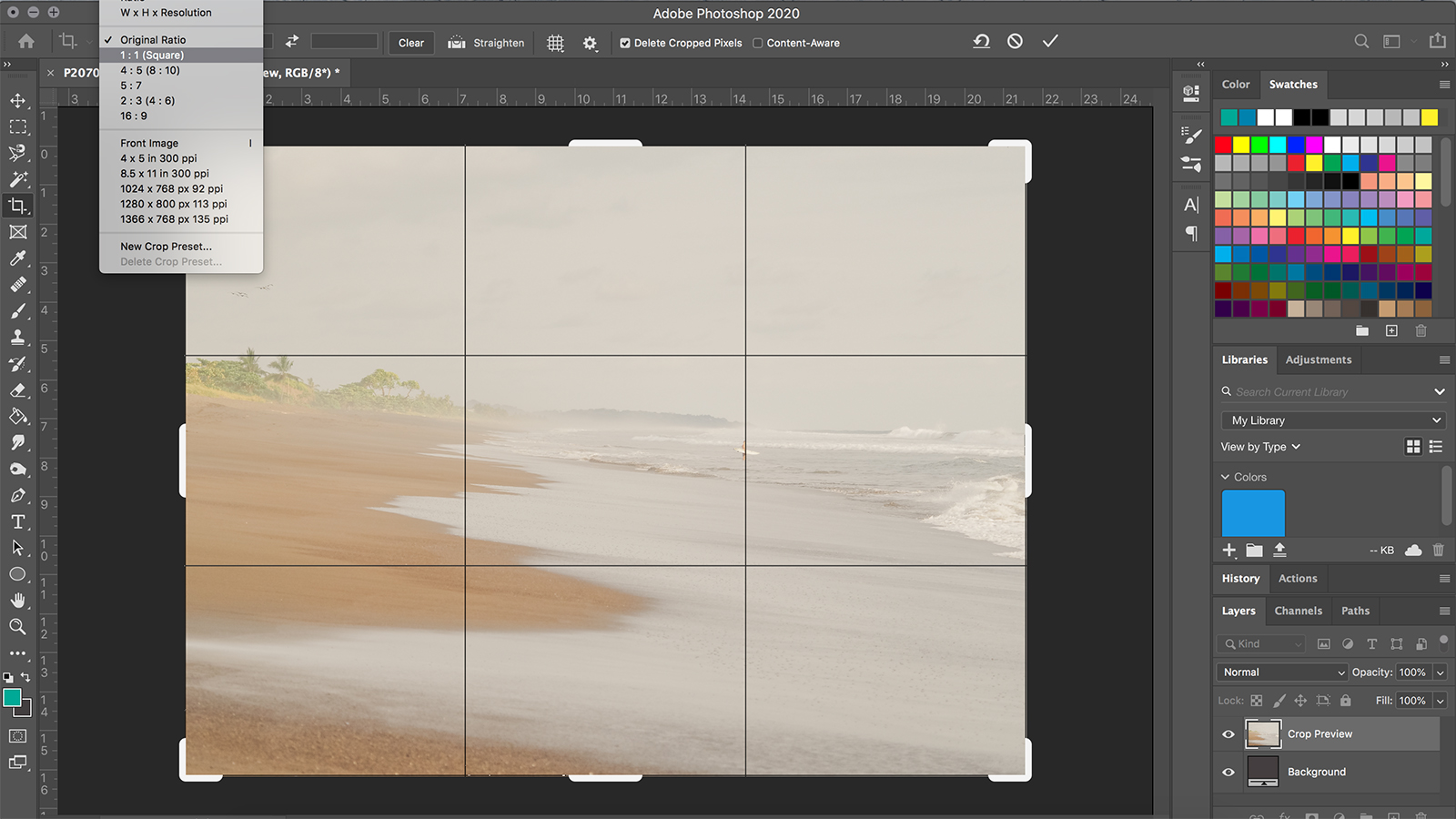Pick the Eyedropper tool
Viewport: 1456px width, 819px height.
click(17, 258)
